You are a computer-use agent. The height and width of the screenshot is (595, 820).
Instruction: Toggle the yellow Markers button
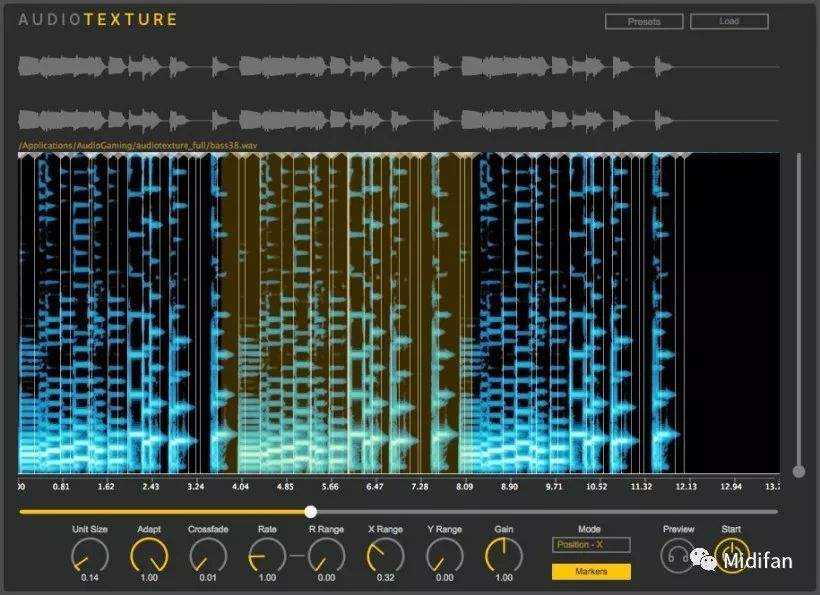click(591, 571)
